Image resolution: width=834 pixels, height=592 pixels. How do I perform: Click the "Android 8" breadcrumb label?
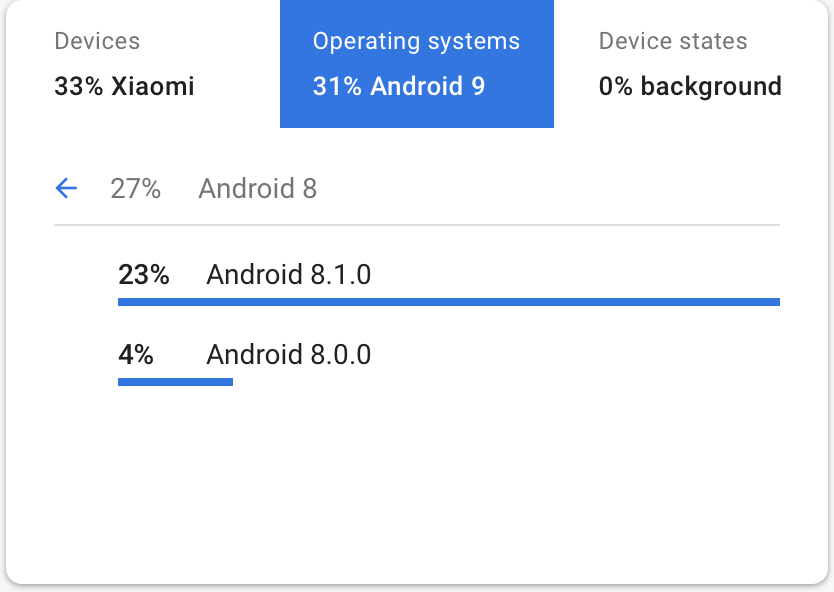pyautogui.click(x=257, y=188)
